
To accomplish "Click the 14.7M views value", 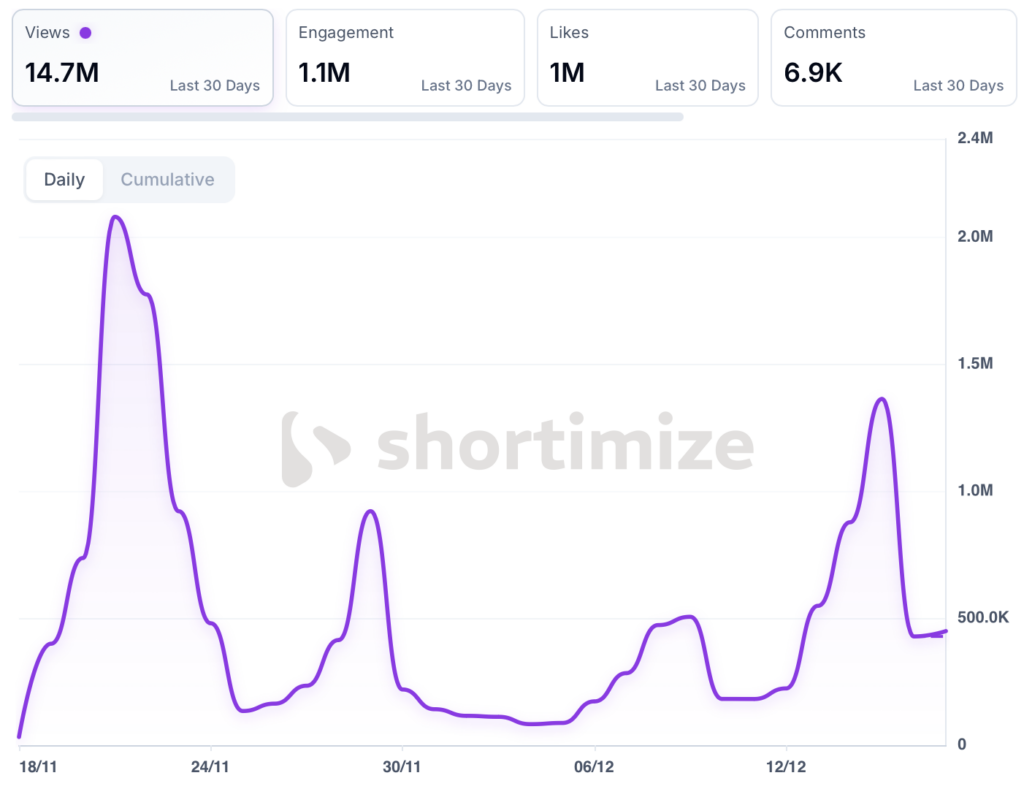I will tap(62, 73).
